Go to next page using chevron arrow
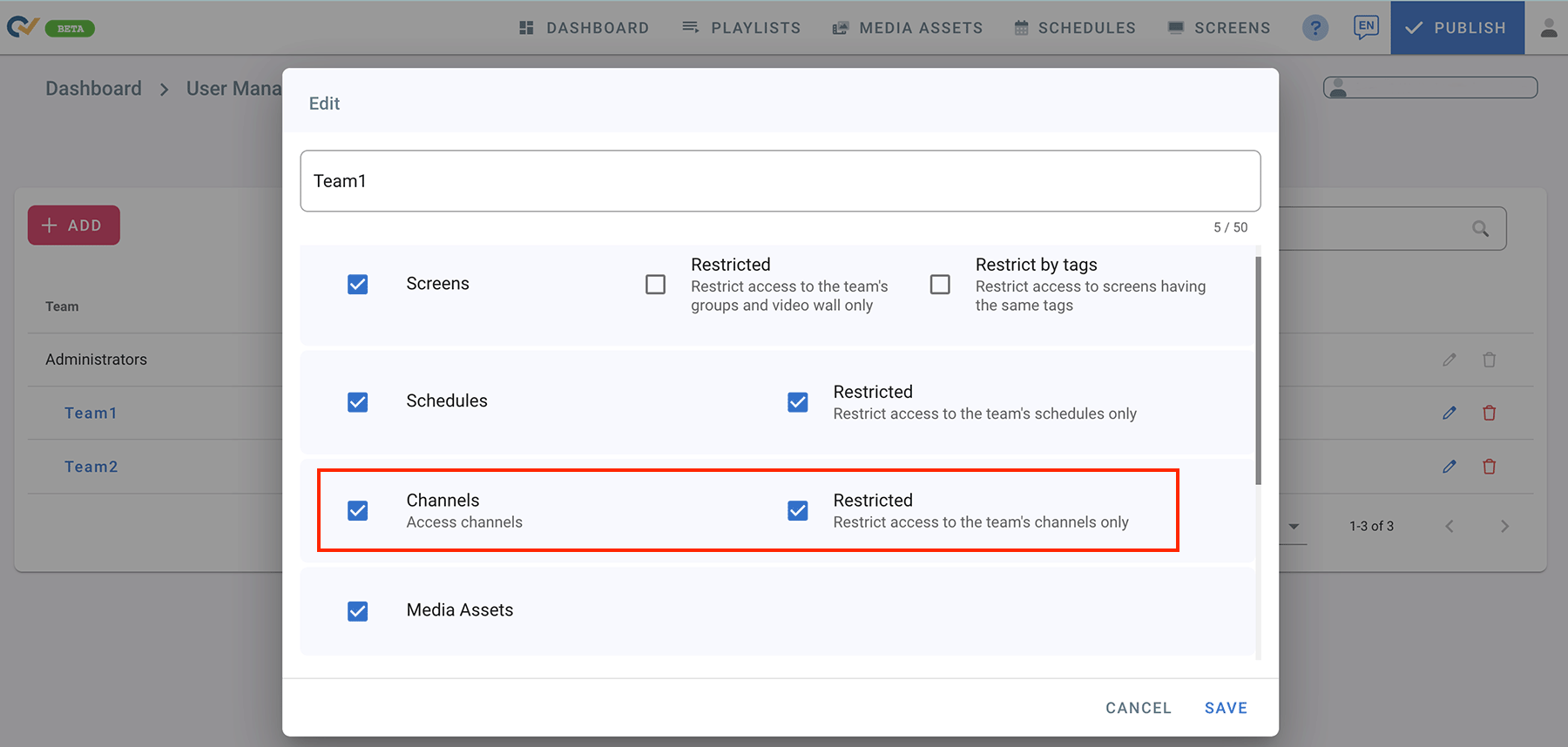 [1504, 526]
